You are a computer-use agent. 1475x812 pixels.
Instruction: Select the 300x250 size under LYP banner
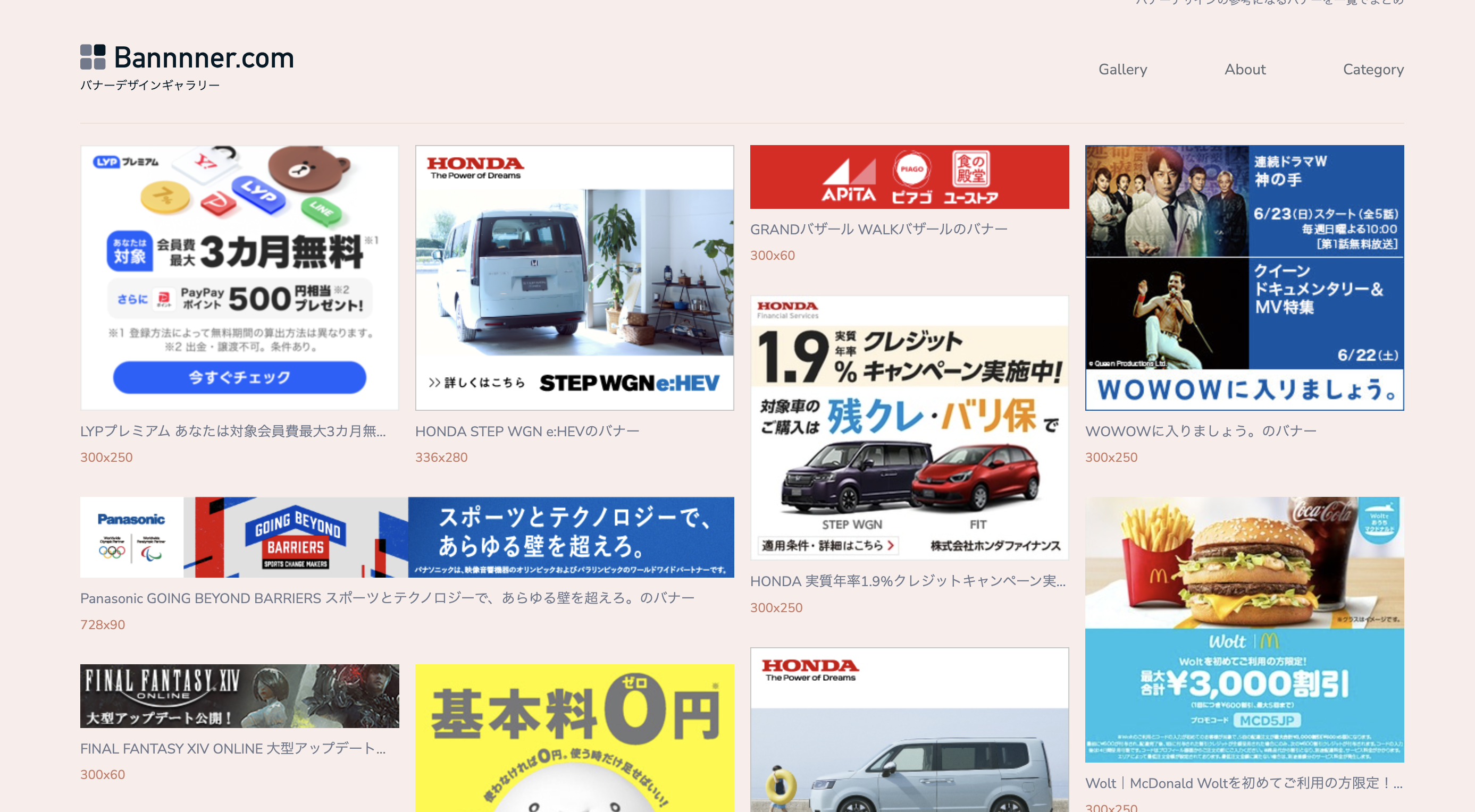pyautogui.click(x=106, y=457)
